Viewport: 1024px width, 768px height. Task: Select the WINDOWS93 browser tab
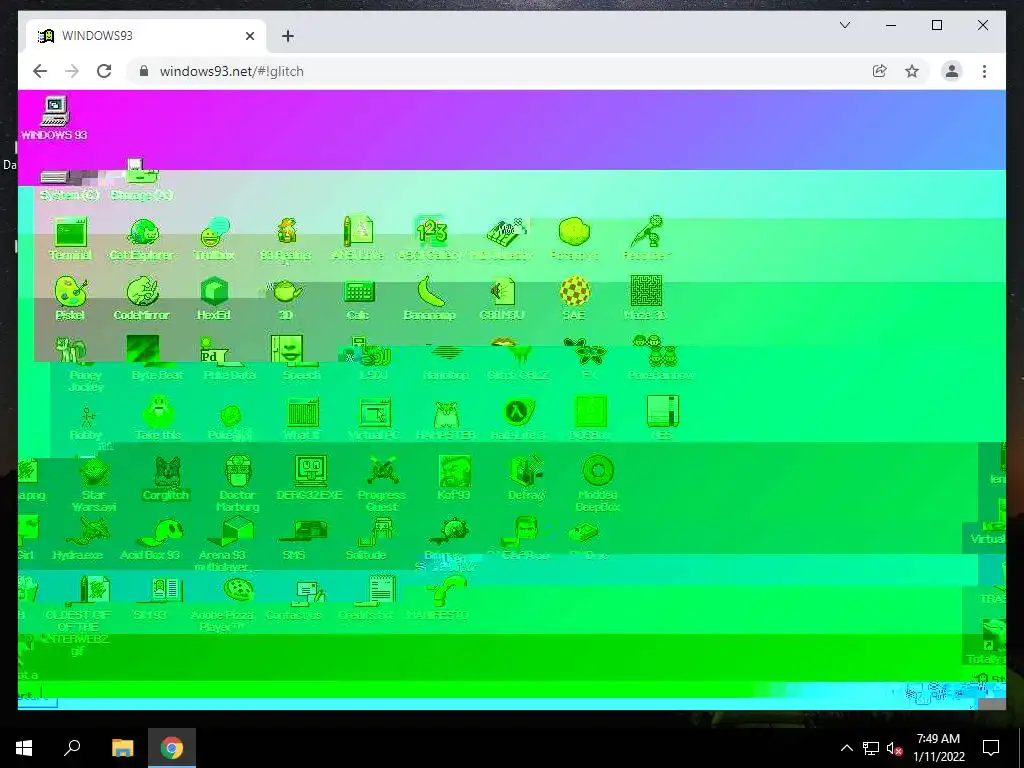(146, 36)
